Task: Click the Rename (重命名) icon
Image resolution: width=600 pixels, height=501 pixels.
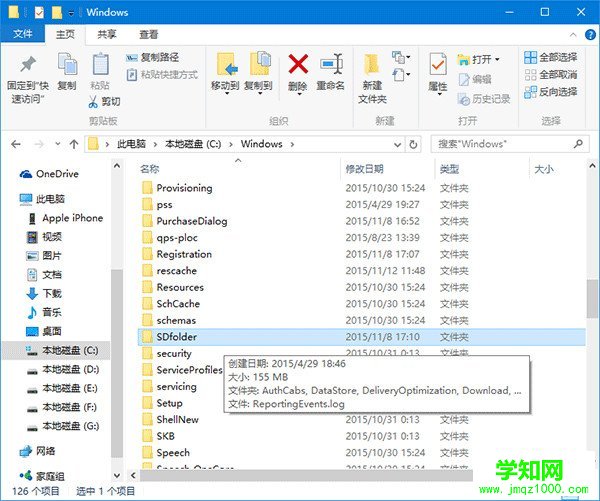Action: click(331, 64)
